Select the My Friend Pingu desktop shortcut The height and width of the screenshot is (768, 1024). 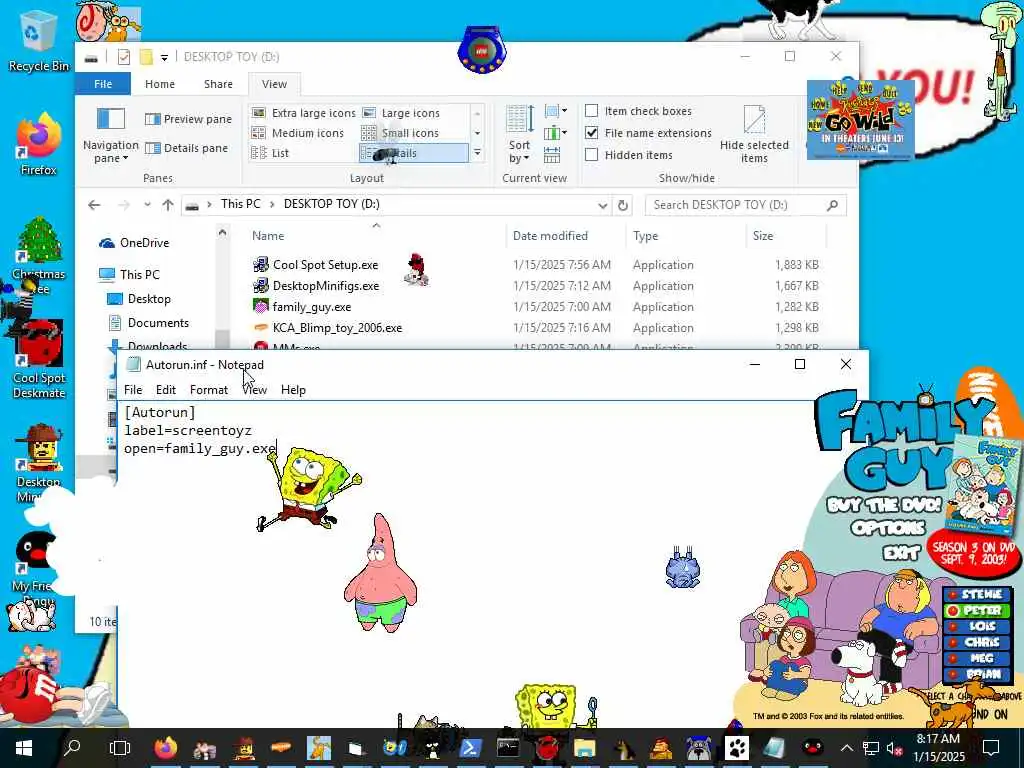tap(34, 567)
